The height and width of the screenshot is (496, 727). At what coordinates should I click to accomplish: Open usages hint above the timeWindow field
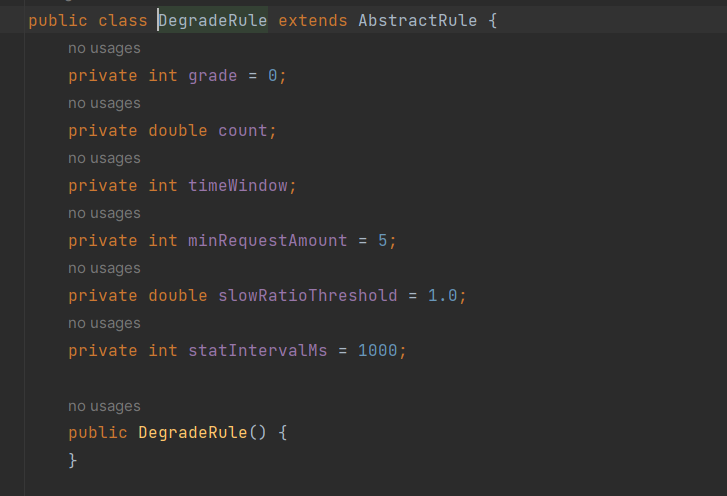click(x=104, y=158)
